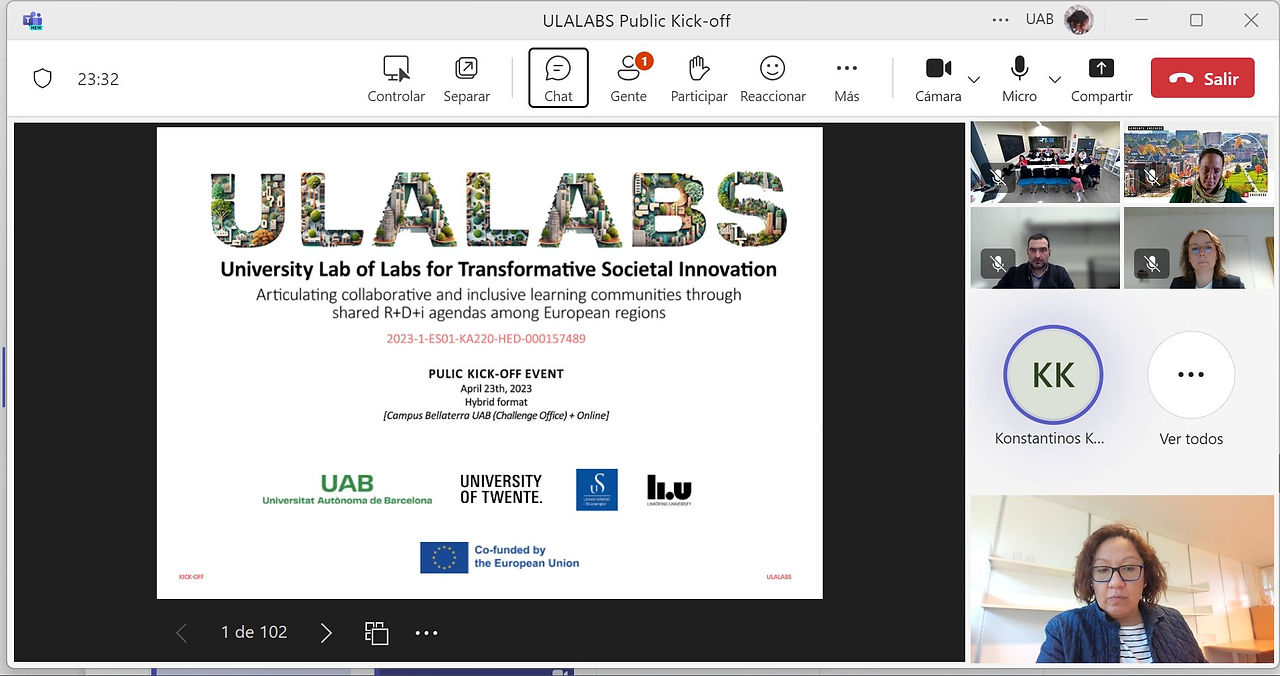Open slide viewer more options ellipsis
Image resolution: width=1280 pixels, height=676 pixels.
[427, 633]
